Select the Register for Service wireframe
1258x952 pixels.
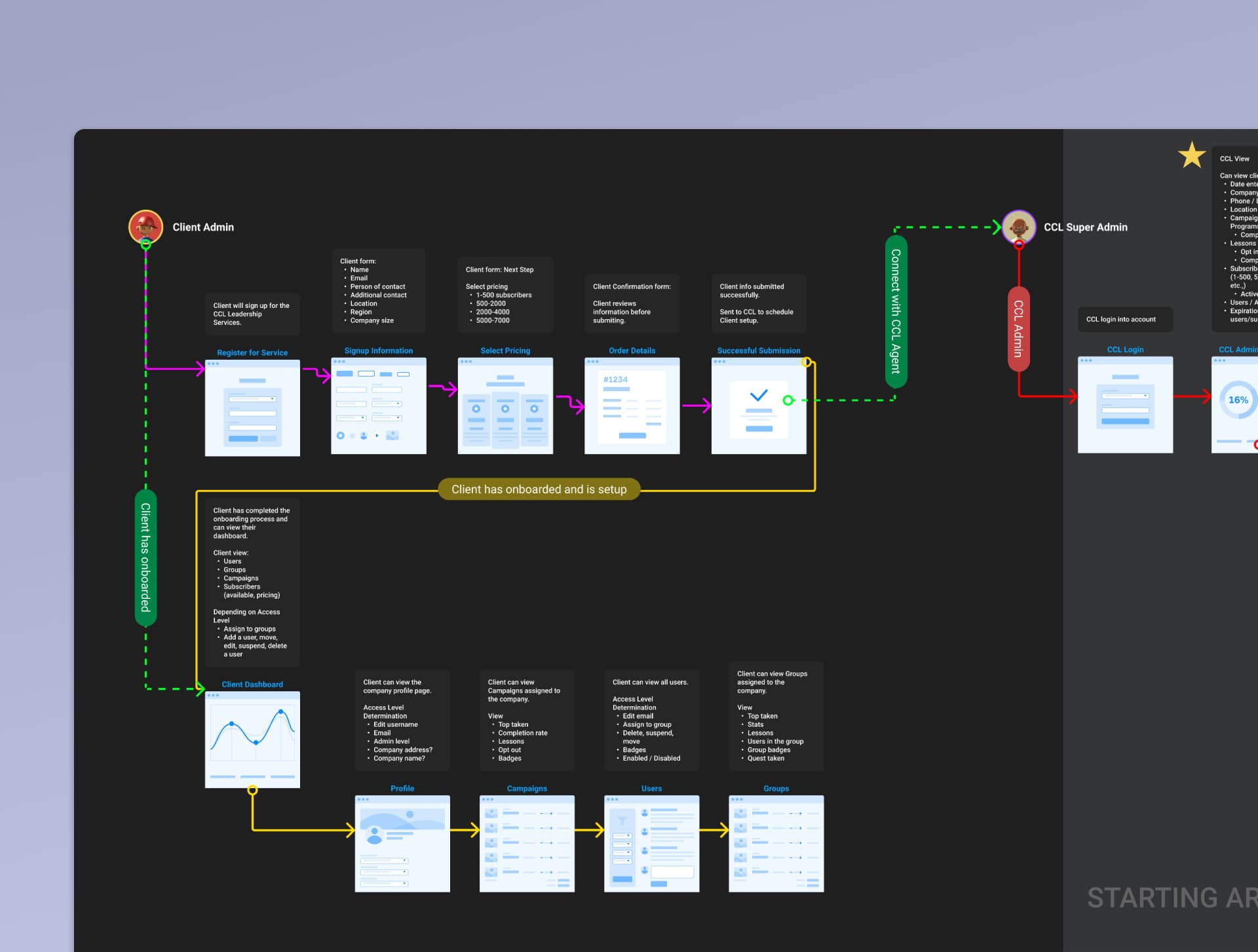(252, 408)
